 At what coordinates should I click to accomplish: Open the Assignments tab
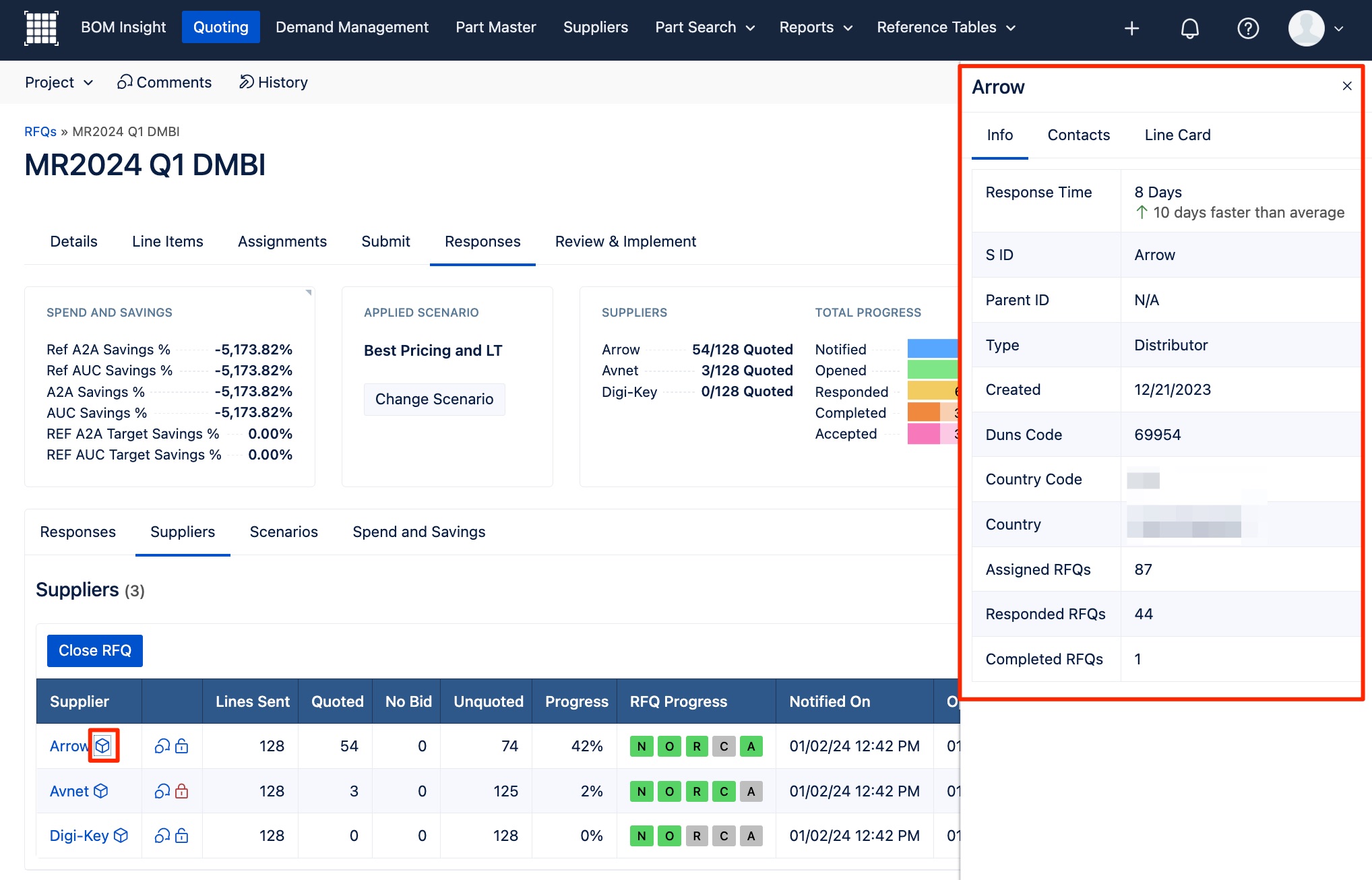click(x=282, y=241)
